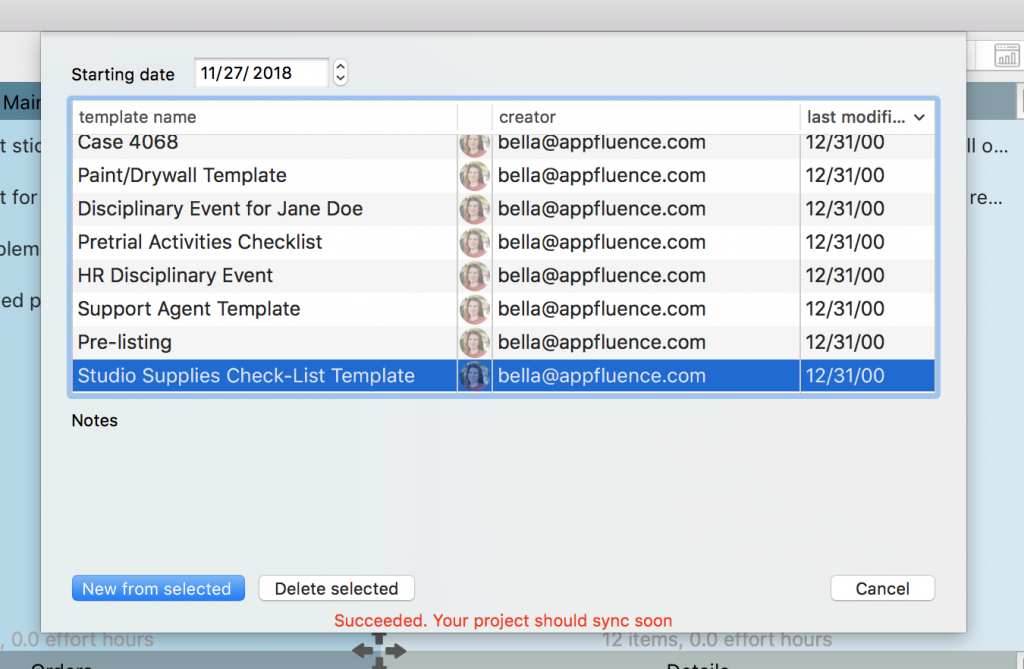Click Bella's avatar beside Case 4068
This screenshot has width=1024, height=669.
coord(474,142)
